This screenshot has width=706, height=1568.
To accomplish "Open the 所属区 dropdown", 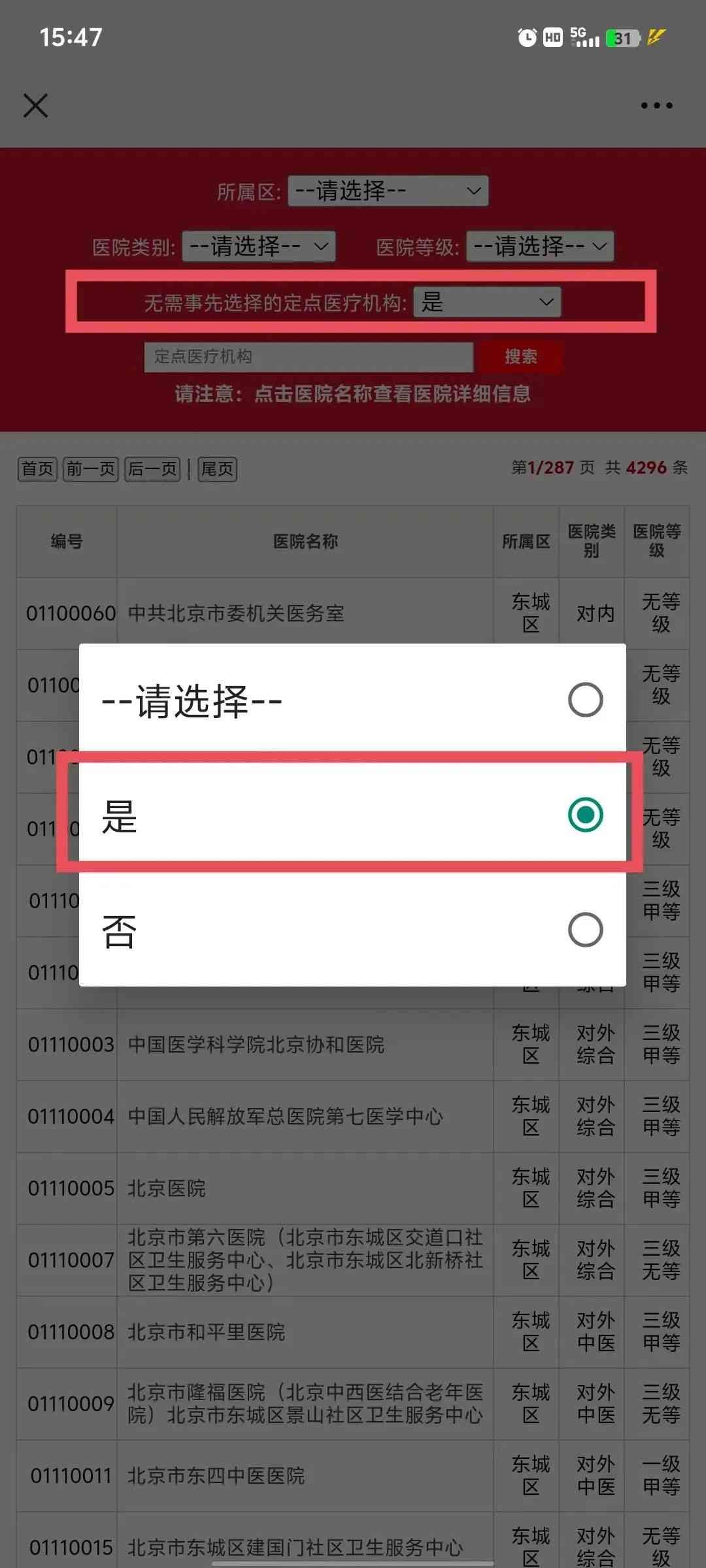I will 388,191.
